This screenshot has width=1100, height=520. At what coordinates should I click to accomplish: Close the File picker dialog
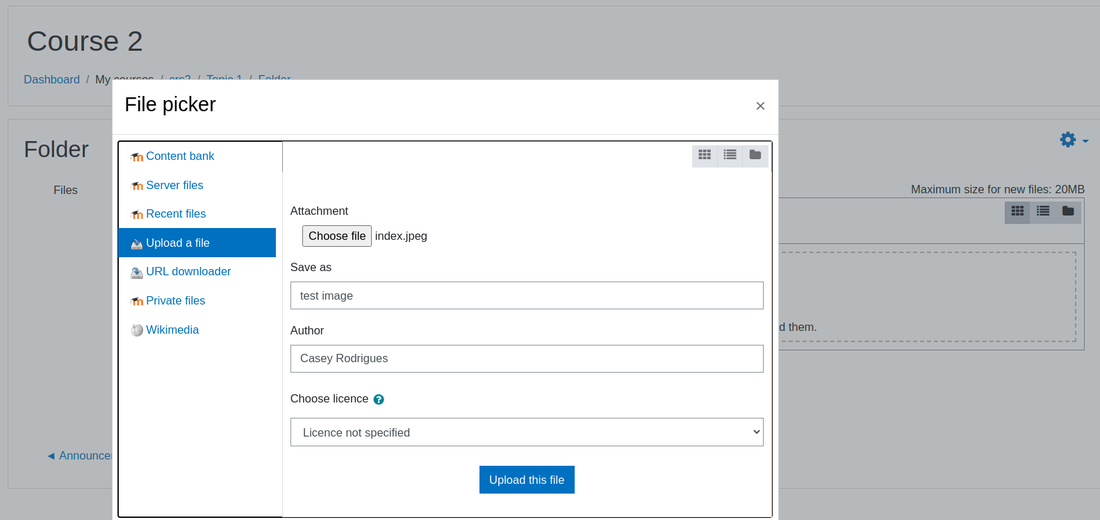(760, 106)
